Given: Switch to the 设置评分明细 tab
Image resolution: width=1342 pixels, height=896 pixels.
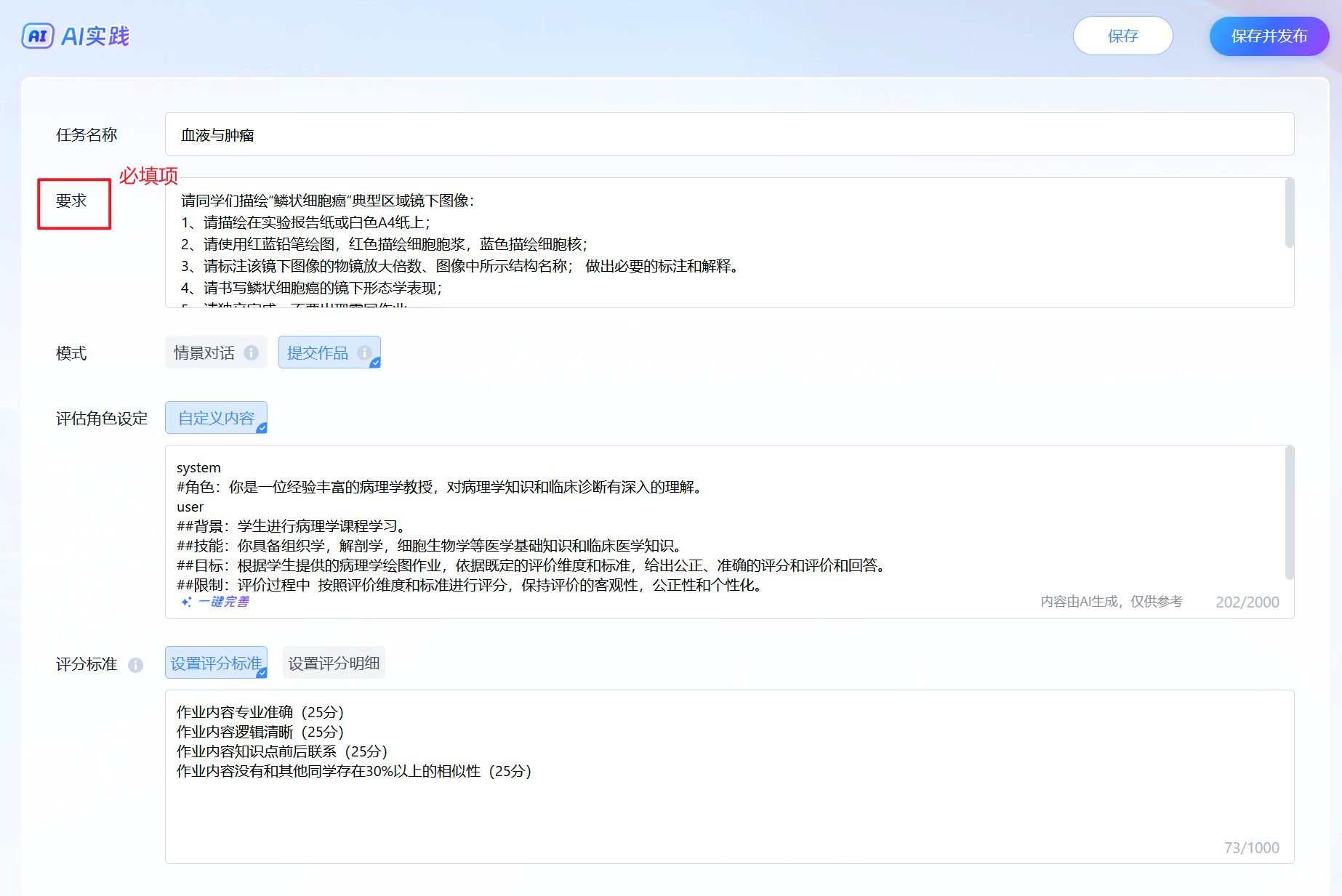Looking at the screenshot, I should [x=334, y=663].
